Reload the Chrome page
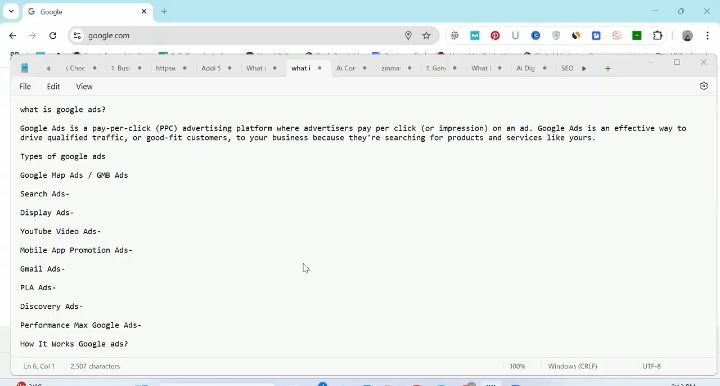This screenshot has width=720, height=386. point(53,35)
